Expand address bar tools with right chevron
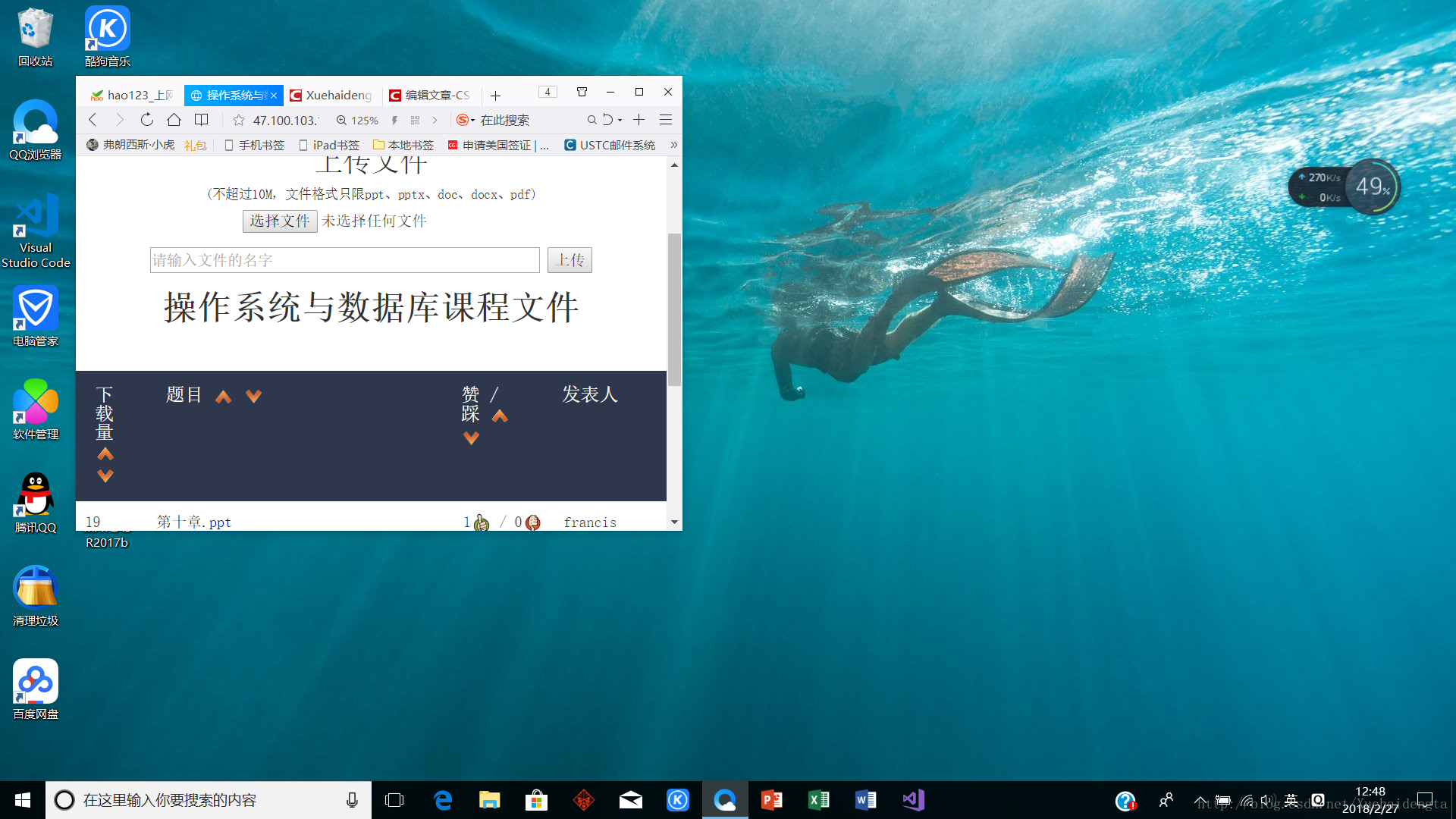This screenshot has height=819, width=1456. click(x=435, y=121)
